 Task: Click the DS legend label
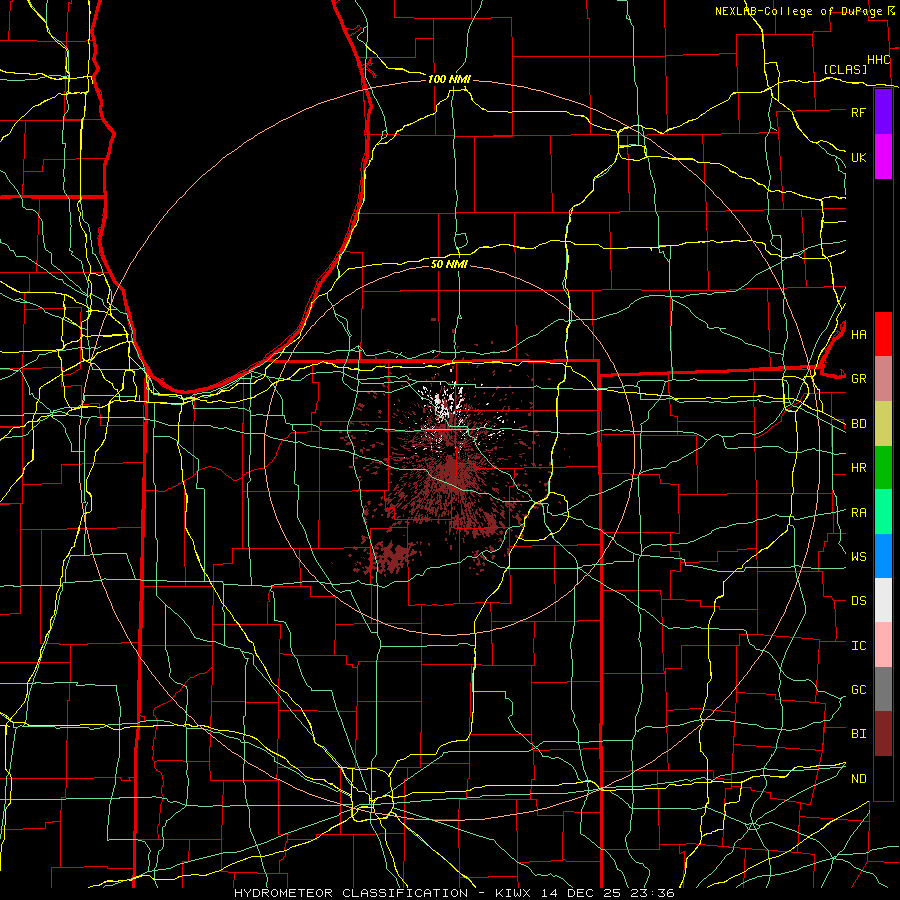coord(858,601)
